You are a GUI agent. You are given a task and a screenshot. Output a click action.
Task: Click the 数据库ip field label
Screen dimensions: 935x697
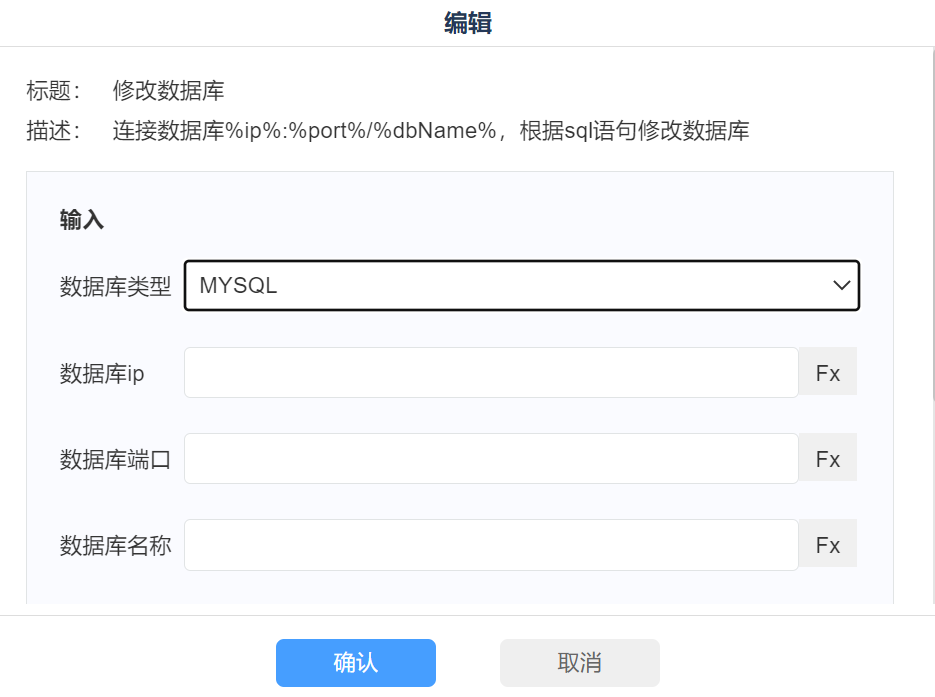(102, 374)
